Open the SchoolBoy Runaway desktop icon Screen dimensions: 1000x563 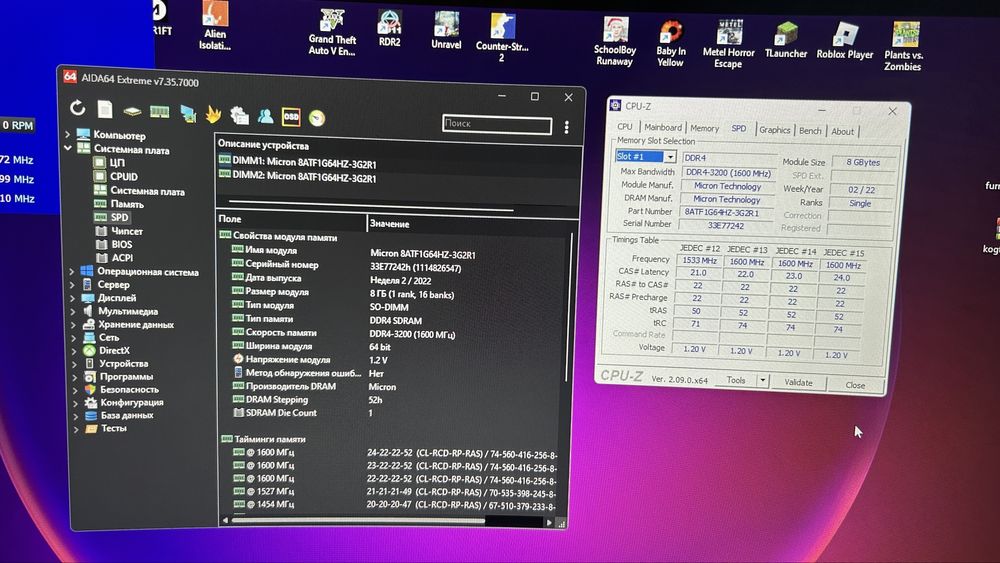pyautogui.click(x=615, y=41)
